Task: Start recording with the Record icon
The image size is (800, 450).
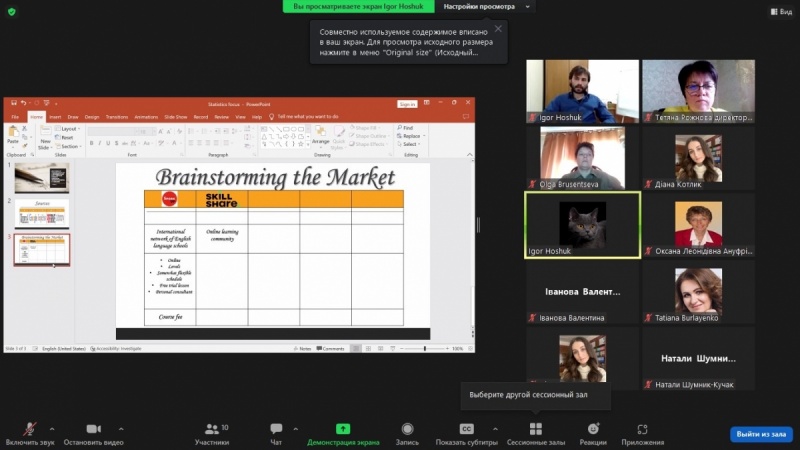Action: pos(407,429)
